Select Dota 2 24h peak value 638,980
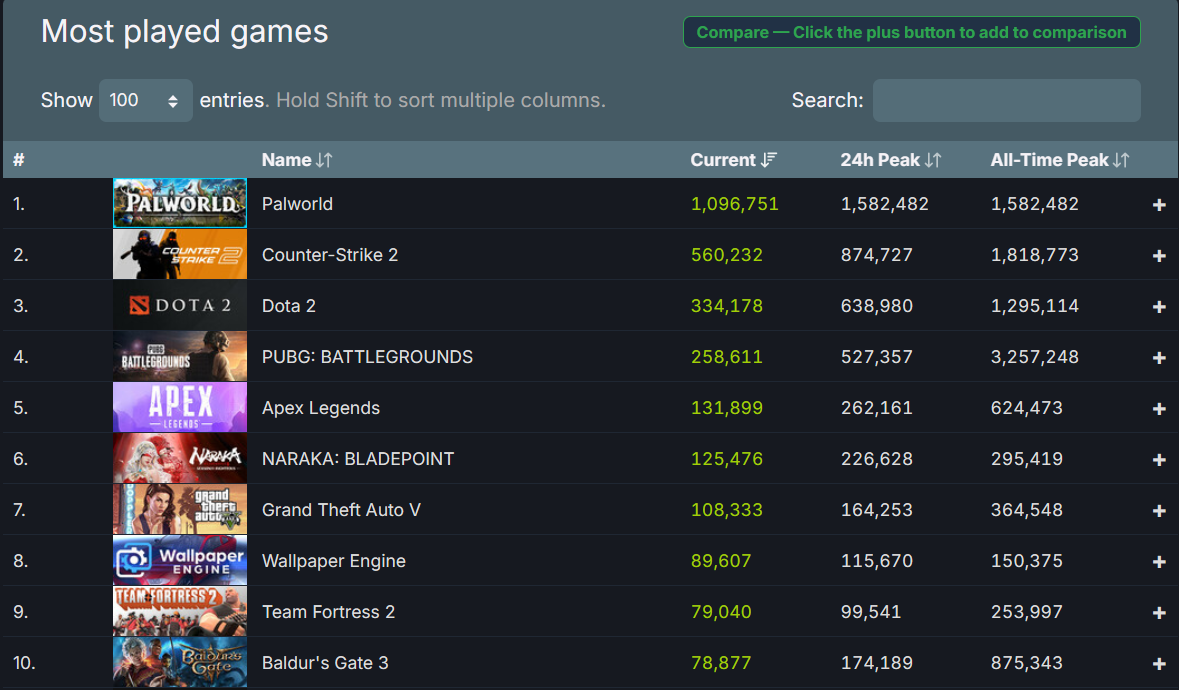This screenshot has height=690, width=1179. [877, 306]
